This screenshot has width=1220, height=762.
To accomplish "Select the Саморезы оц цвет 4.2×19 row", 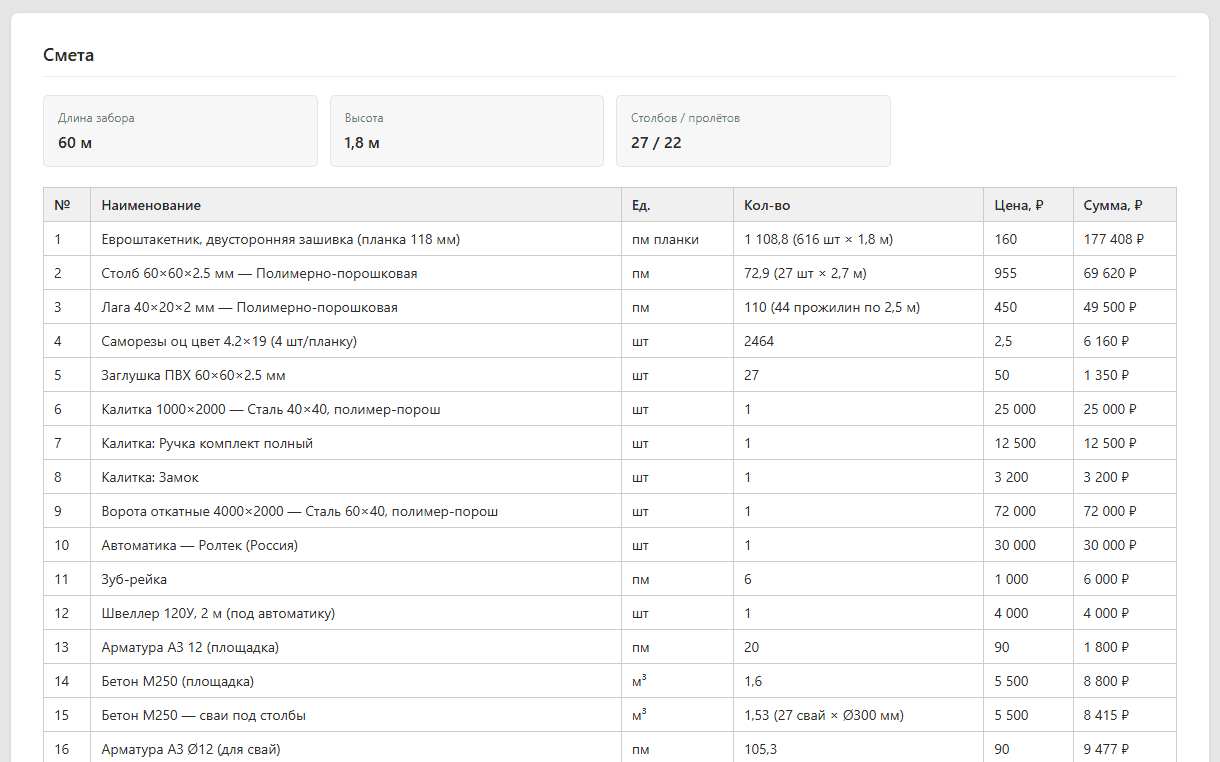I will tap(610, 341).
